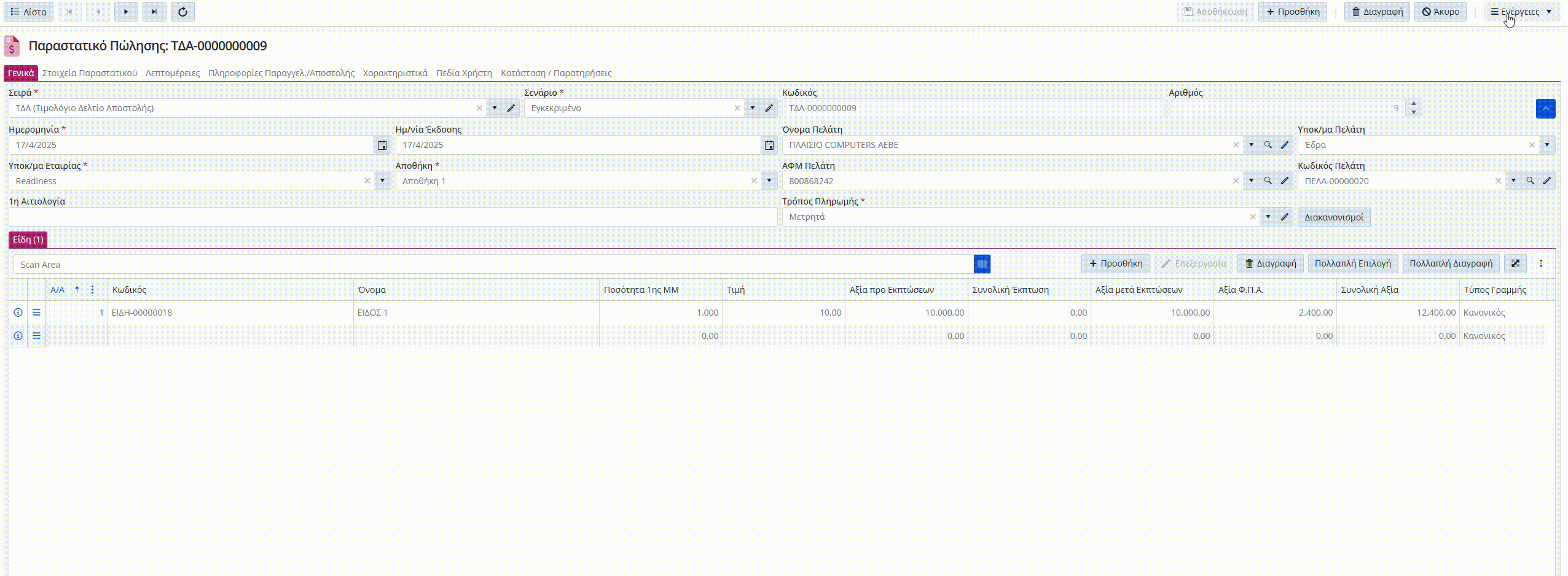Open Πεδία Χρήστη tab

pyautogui.click(x=464, y=73)
